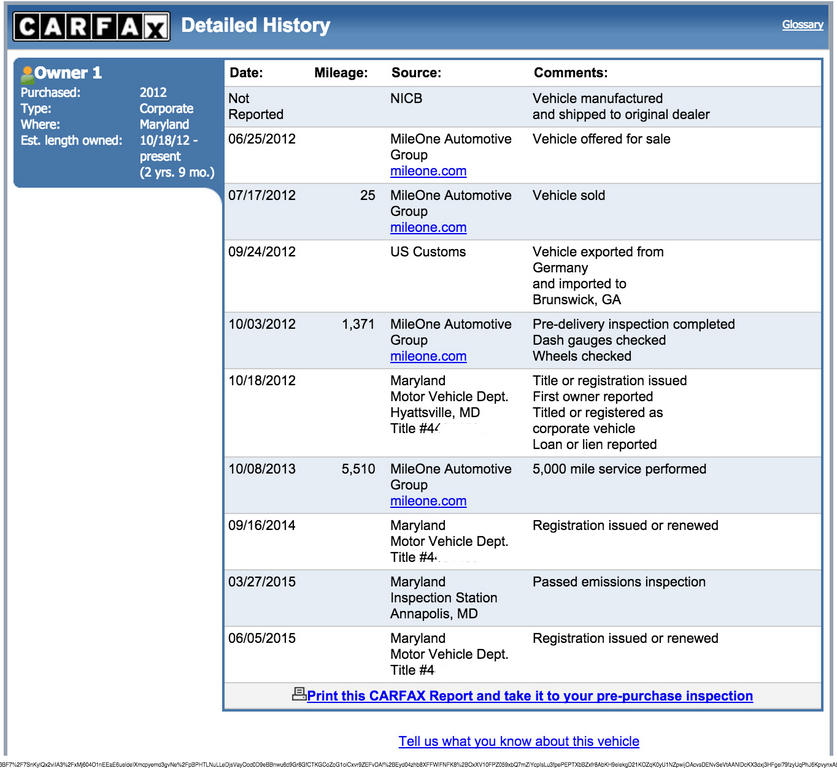Click the Owner 1 heading text

point(68,73)
